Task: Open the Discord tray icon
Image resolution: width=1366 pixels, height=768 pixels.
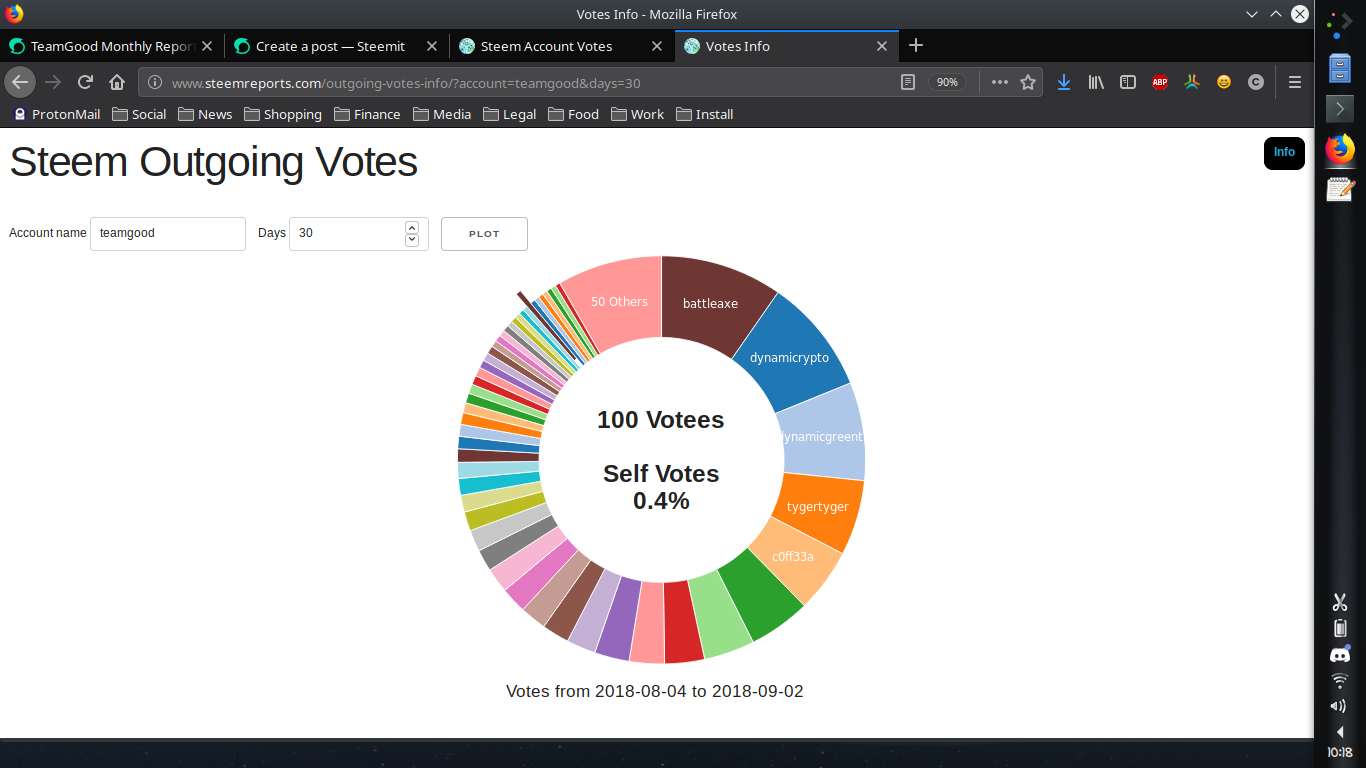Action: click(x=1339, y=655)
